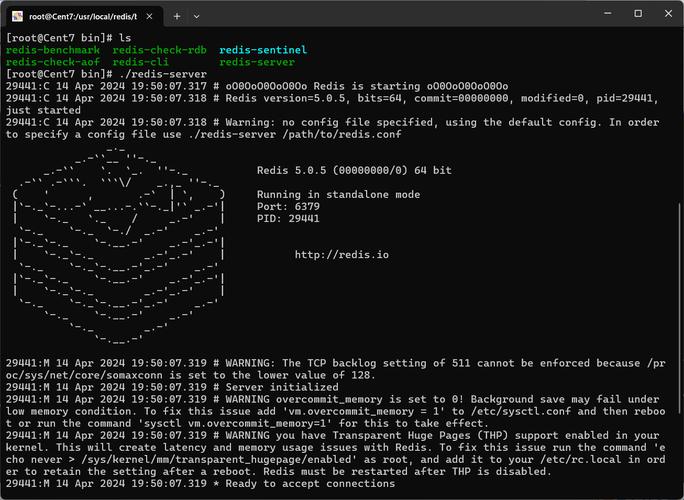The height and width of the screenshot is (500, 684).
Task: Click the redis-benchmark file name
Action: (53, 50)
